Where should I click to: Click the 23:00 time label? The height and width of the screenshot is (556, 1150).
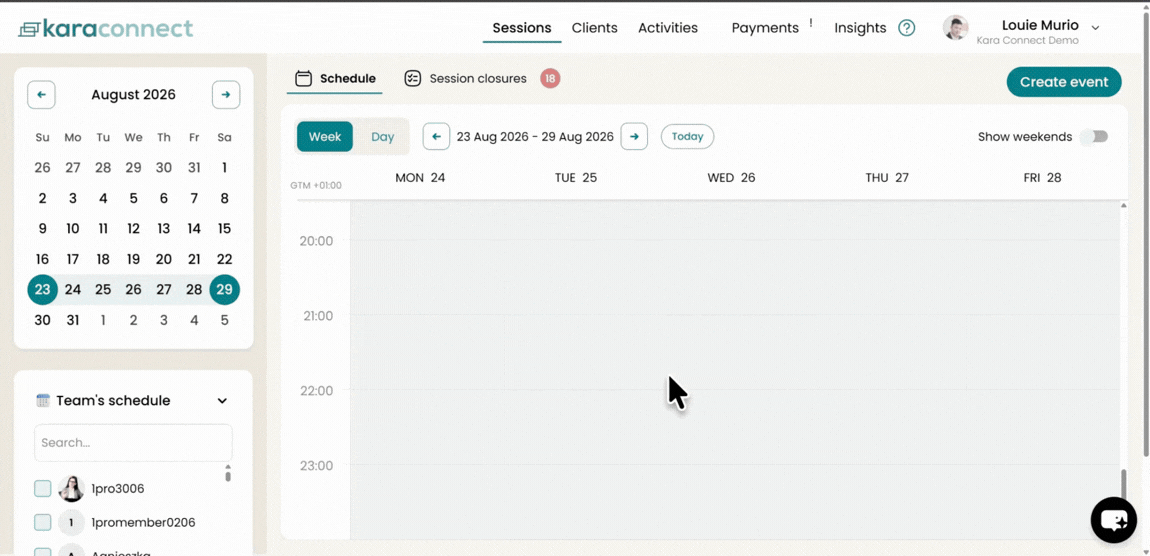click(316, 465)
